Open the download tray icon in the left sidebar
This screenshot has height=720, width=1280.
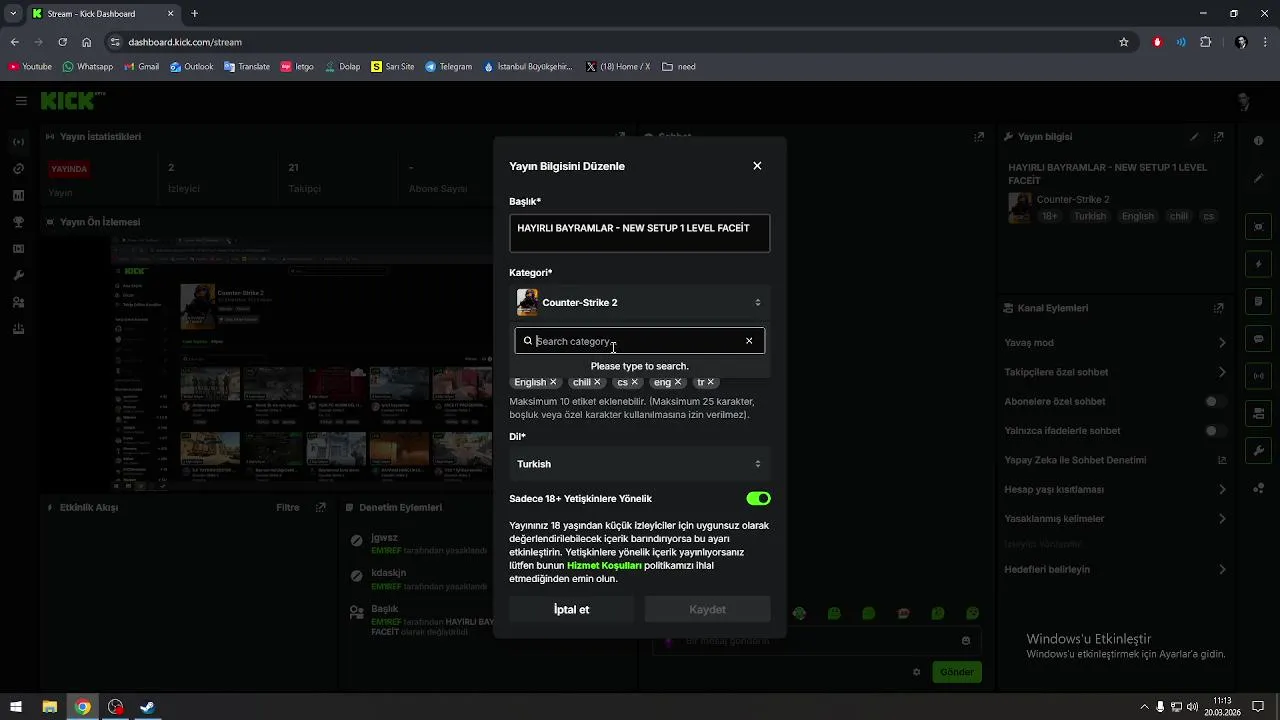pos(18,329)
